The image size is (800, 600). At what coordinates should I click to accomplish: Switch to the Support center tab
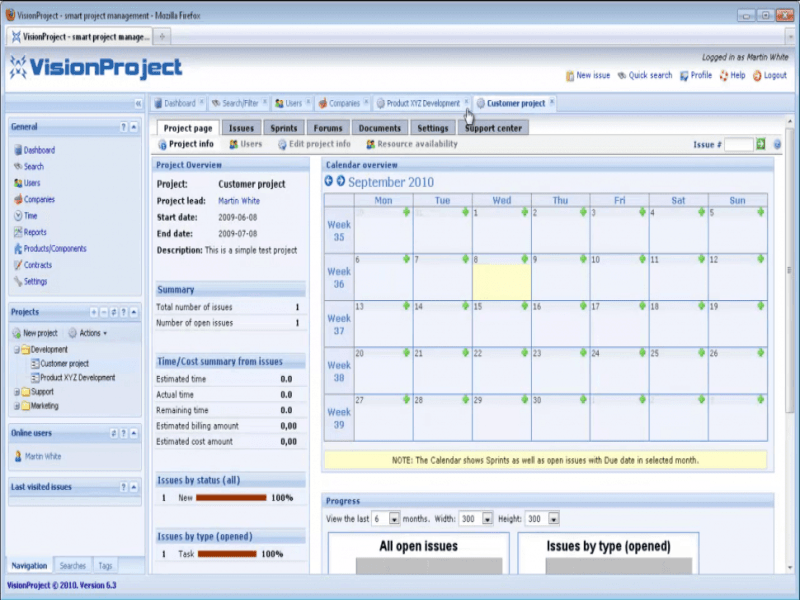(493, 128)
